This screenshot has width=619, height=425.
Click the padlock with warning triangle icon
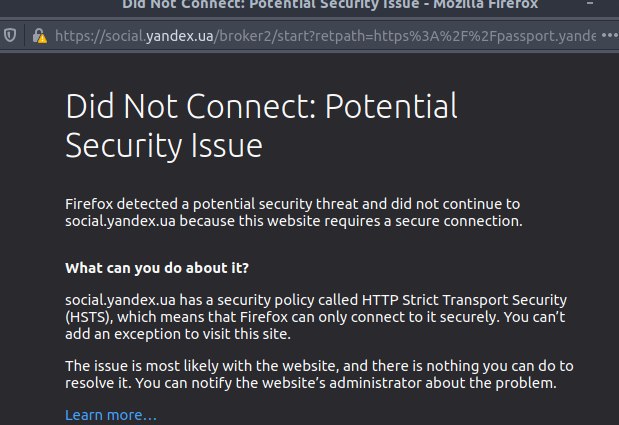[39, 36]
